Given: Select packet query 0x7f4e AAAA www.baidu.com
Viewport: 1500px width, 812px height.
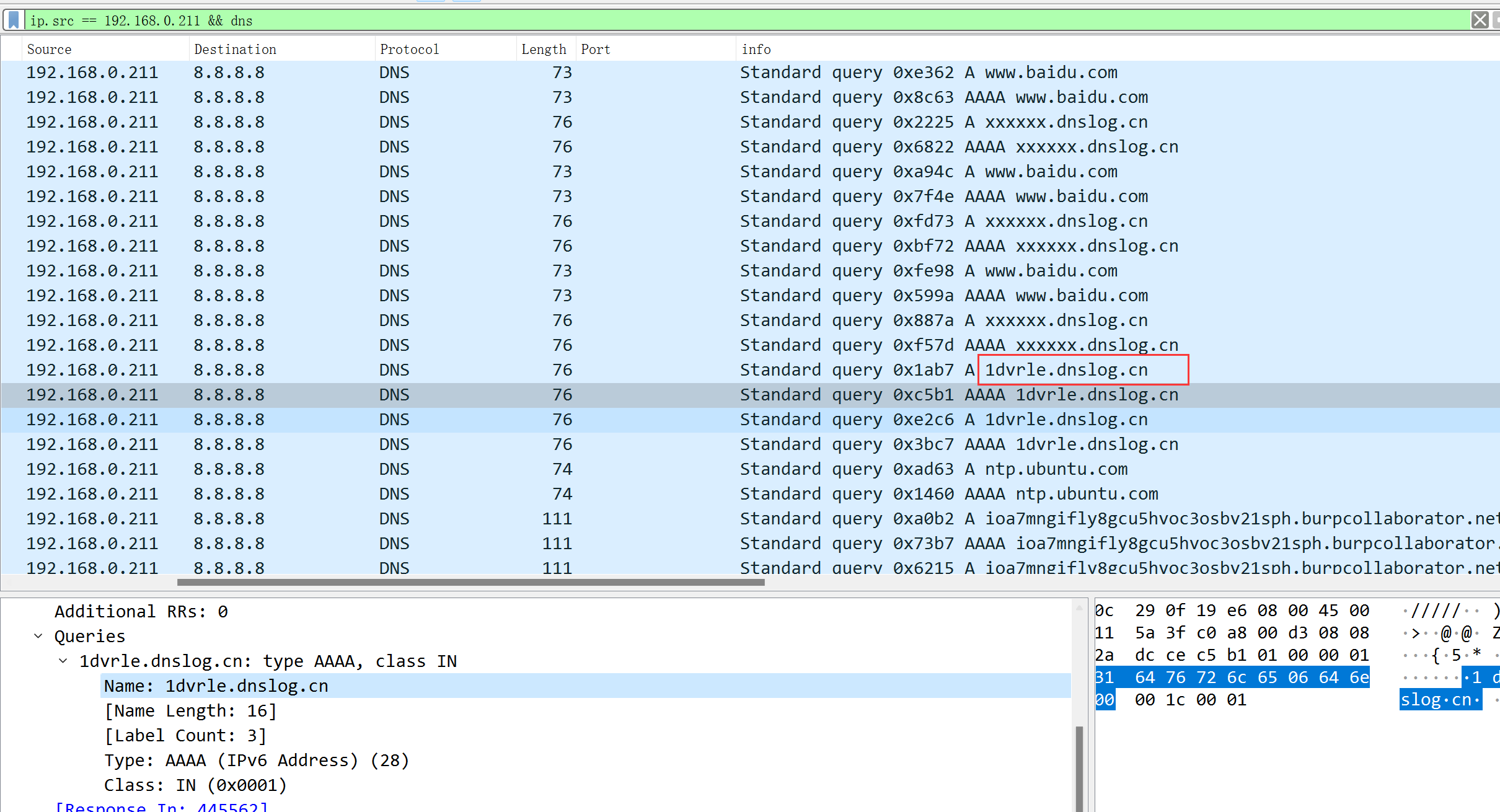Looking at the screenshot, I should pos(750,196).
